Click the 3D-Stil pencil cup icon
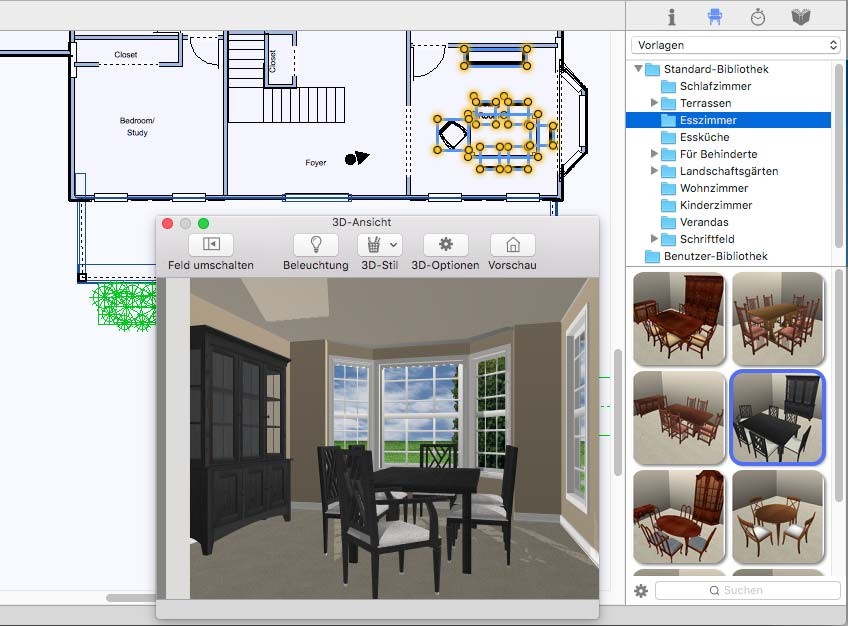This screenshot has height=626, width=848. pyautogui.click(x=373, y=244)
